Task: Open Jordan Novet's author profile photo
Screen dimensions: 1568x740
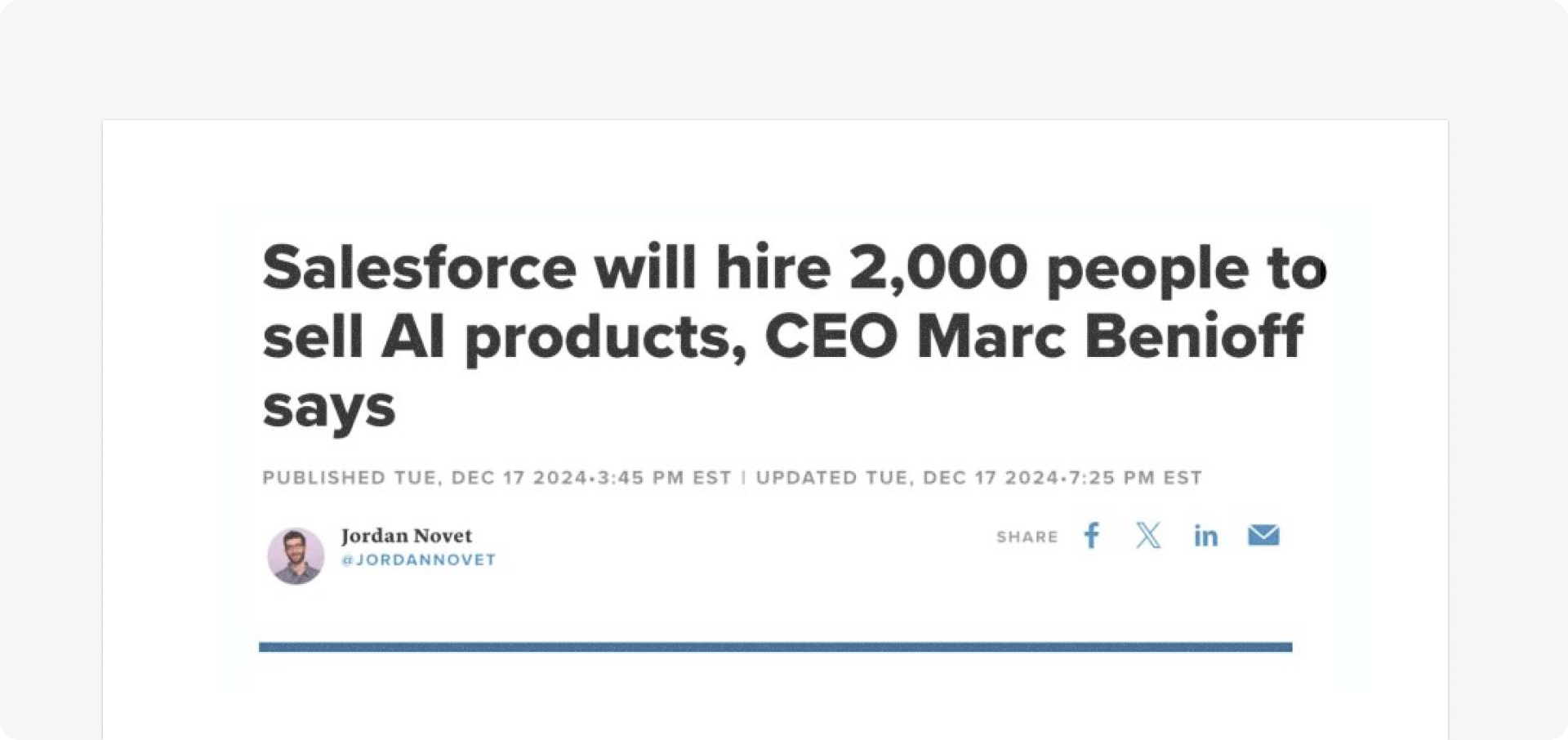Action: [x=296, y=556]
